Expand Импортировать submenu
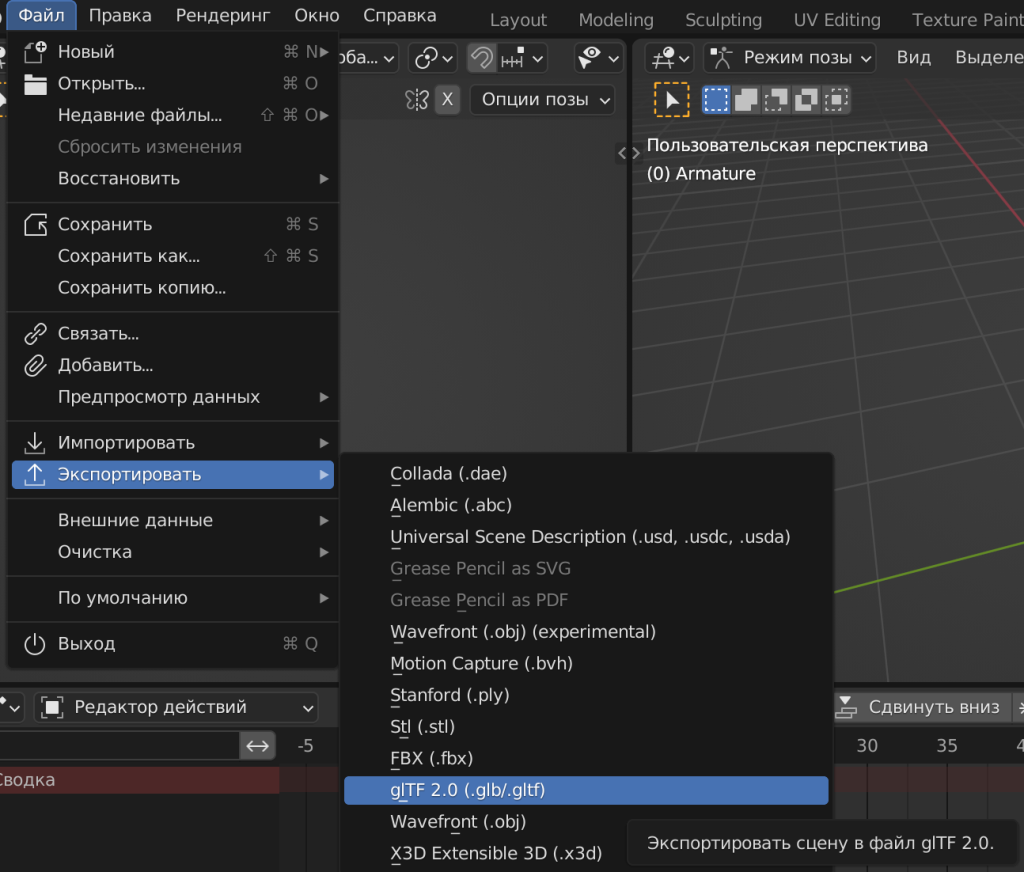Image resolution: width=1024 pixels, height=872 pixels. 173,442
